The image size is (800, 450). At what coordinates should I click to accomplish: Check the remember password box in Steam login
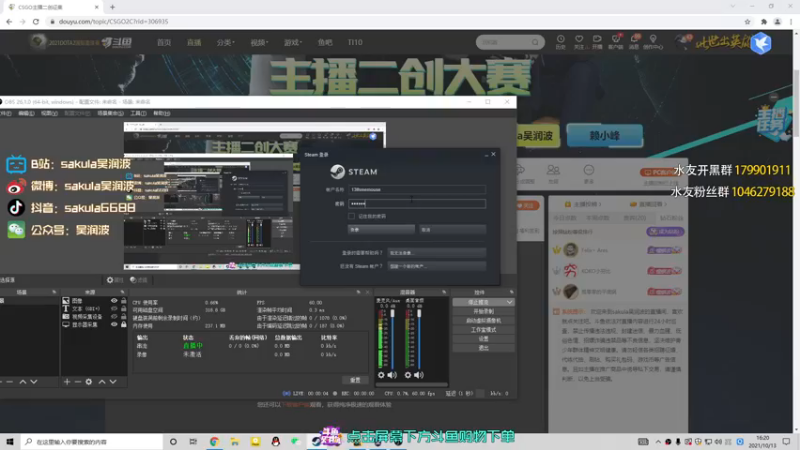[351, 216]
